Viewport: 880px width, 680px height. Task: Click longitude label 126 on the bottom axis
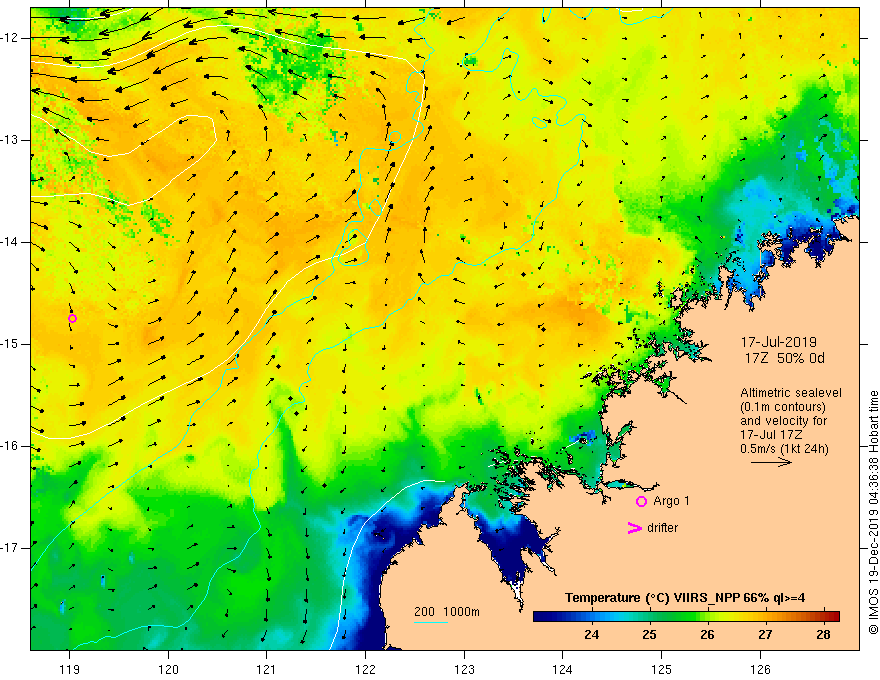(760, 669)
